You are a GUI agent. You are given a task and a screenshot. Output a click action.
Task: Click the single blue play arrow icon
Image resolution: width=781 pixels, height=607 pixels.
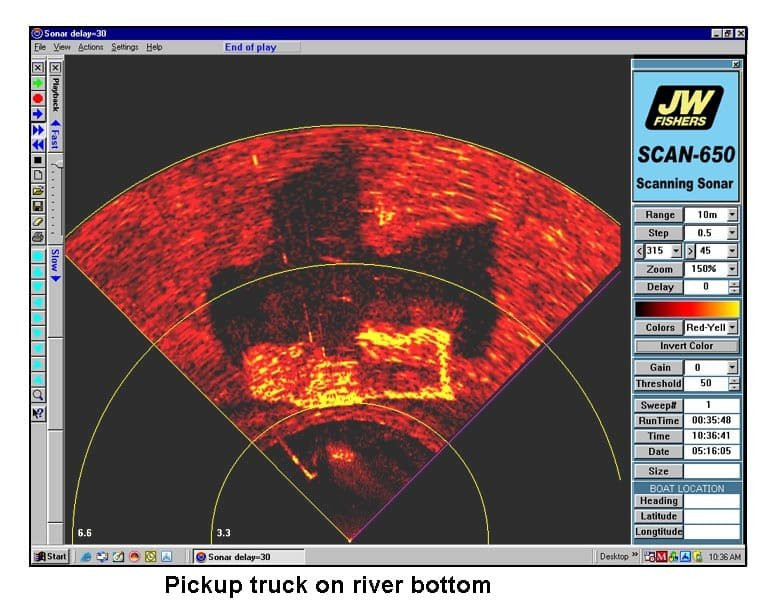point(38,114)
